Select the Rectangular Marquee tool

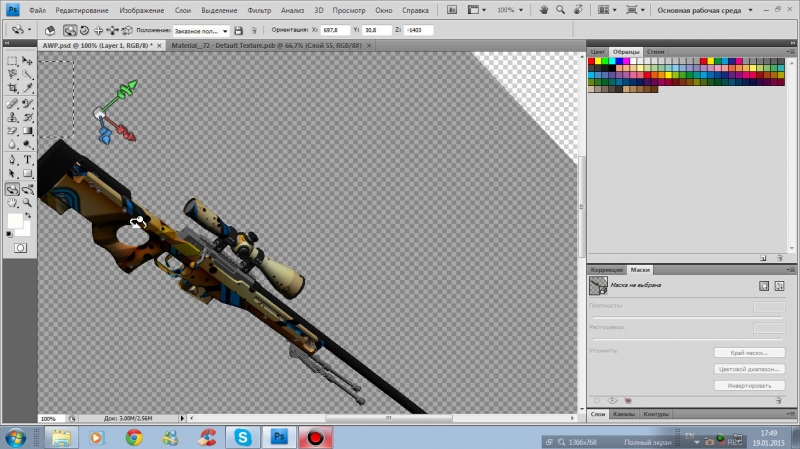(12, 61)
